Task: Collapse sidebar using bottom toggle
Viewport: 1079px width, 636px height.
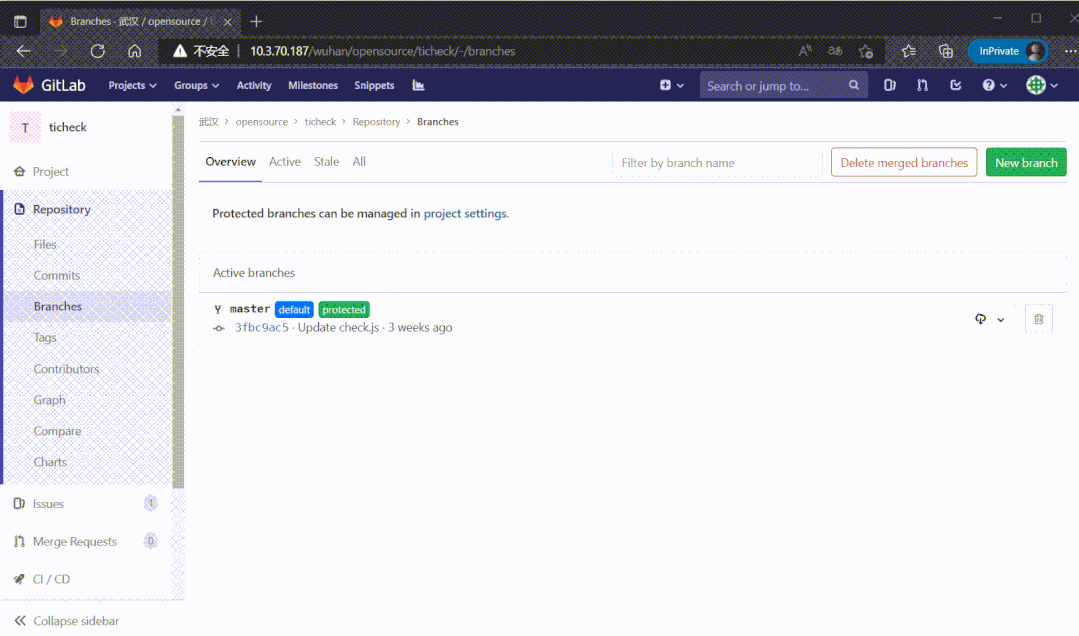Action: 66,621
